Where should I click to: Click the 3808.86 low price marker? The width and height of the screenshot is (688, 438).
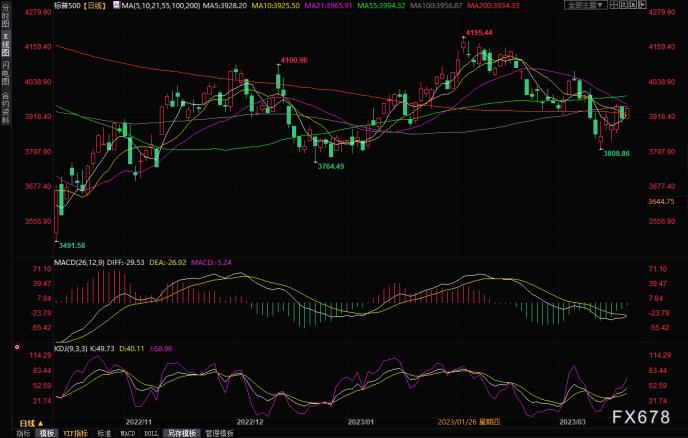[616, 154]
